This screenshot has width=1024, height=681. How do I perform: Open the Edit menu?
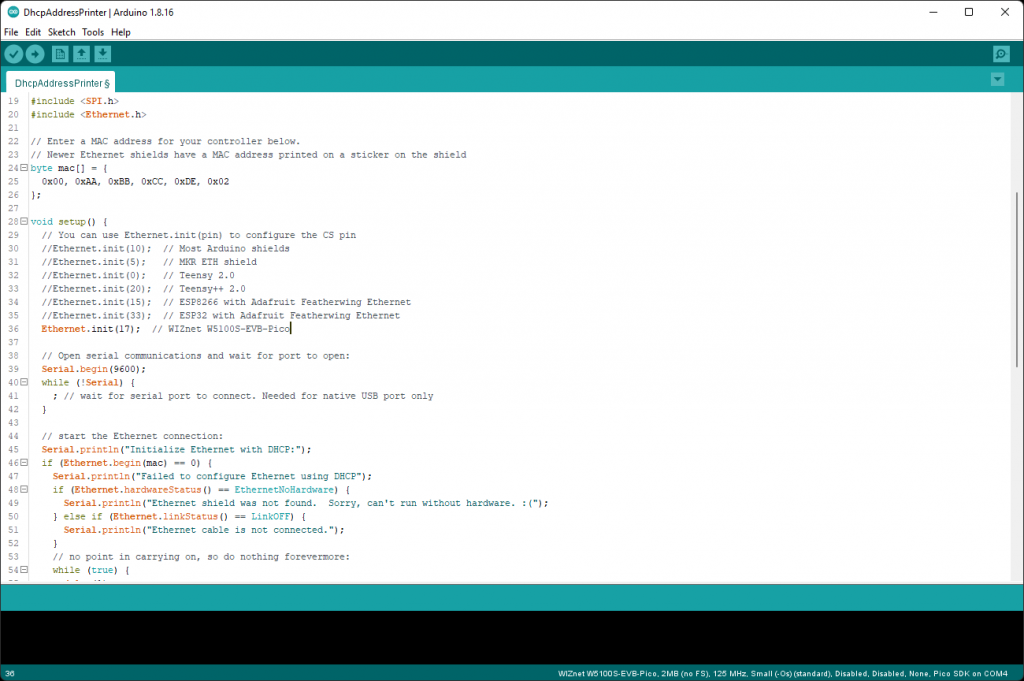coord(33,32)
